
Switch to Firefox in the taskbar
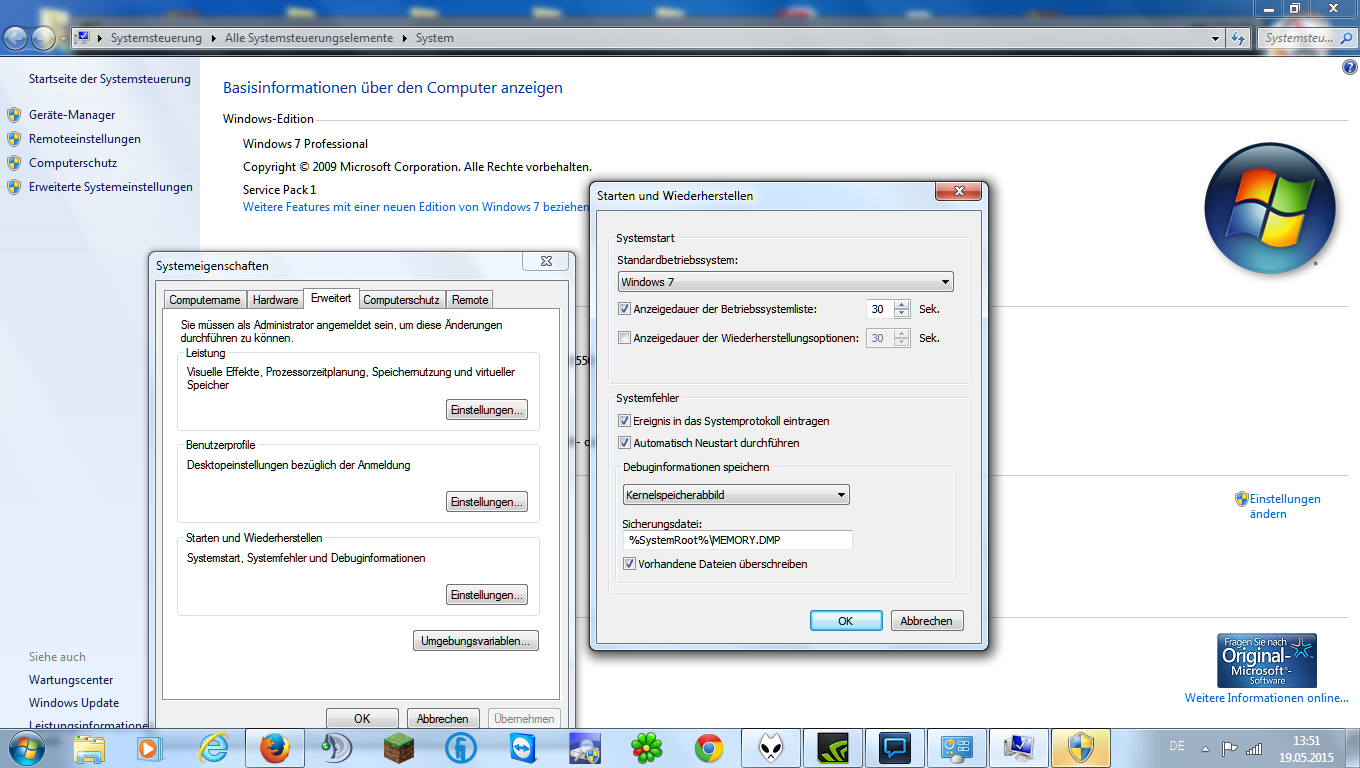pyautogui.click(x=274, y=748)
